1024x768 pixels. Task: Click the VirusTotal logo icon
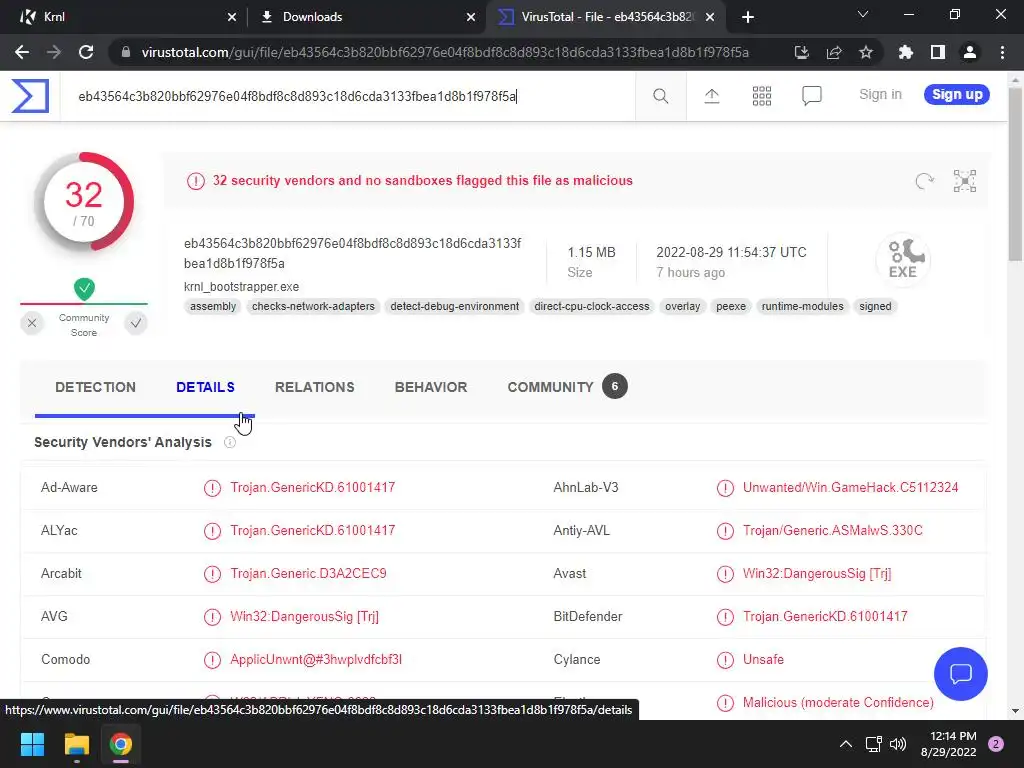30,96
